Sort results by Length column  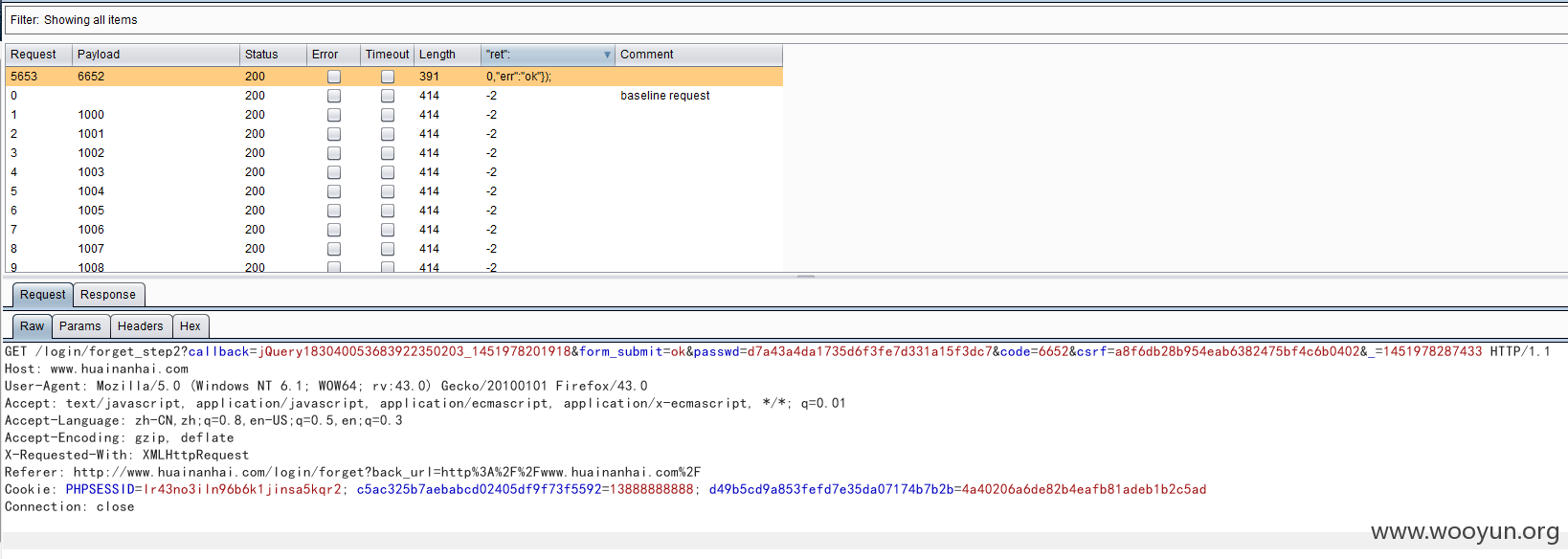(447, 55)
